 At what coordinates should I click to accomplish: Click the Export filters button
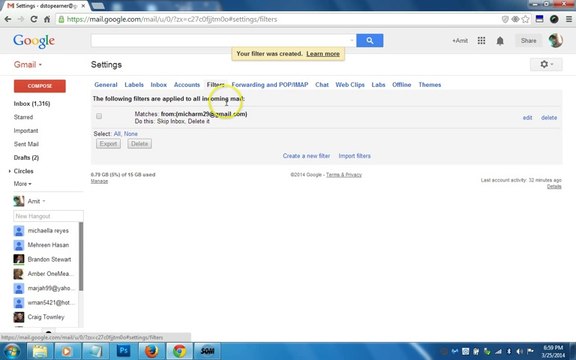pyautogui.click(x=108, y=144)
